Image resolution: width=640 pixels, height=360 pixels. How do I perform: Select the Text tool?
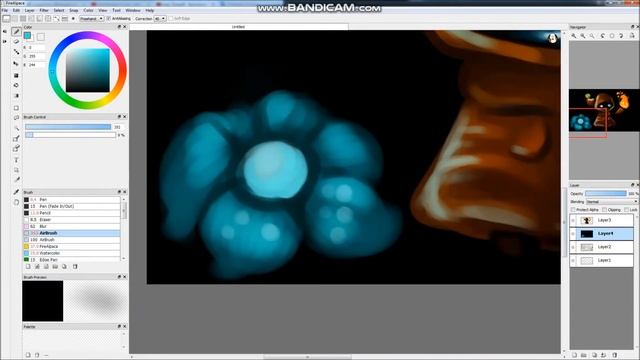pyautogui.click(x=16, y=160)
